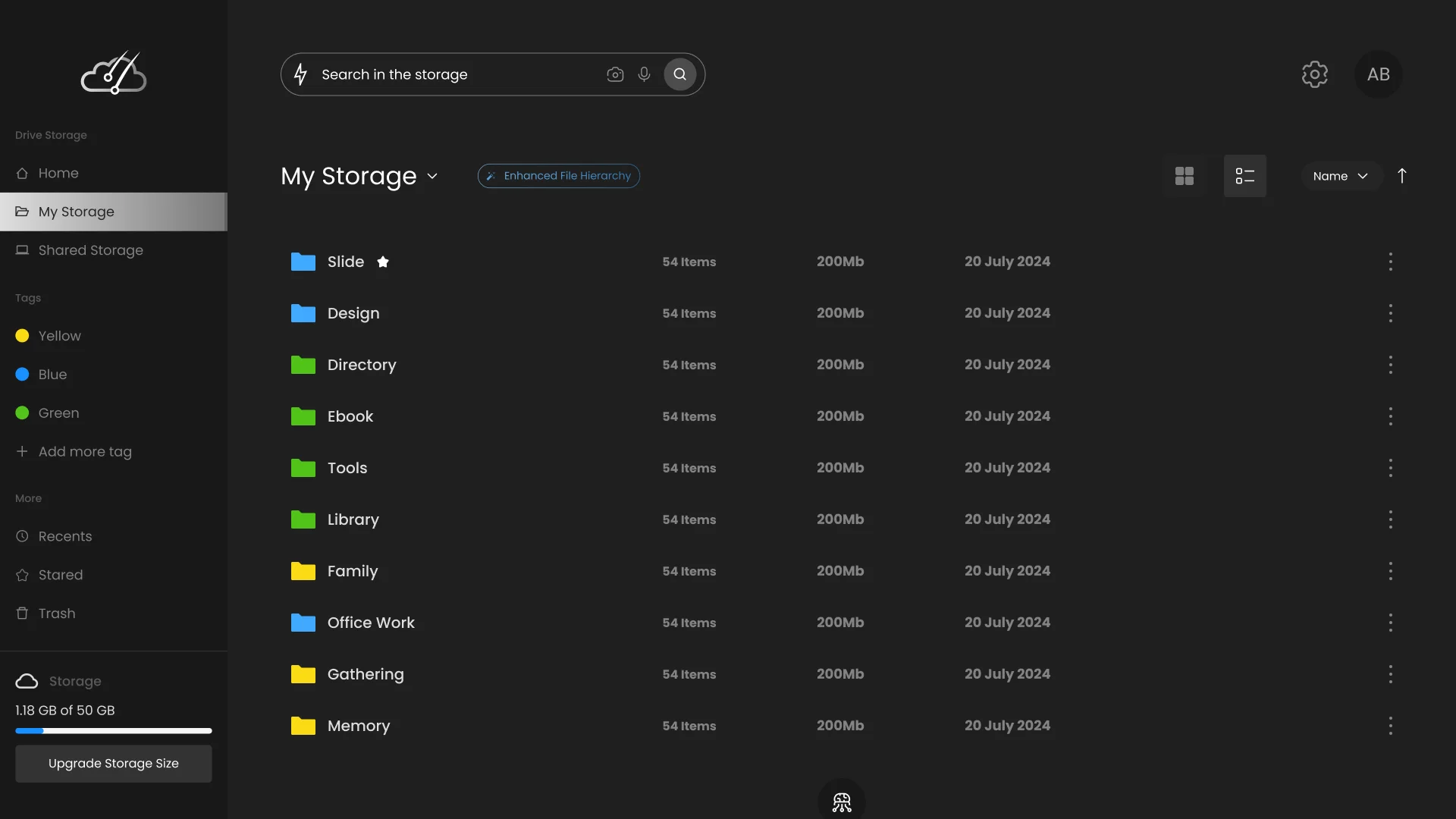
Task: Click the green Directory folder icon
Action: click(303, 365)
